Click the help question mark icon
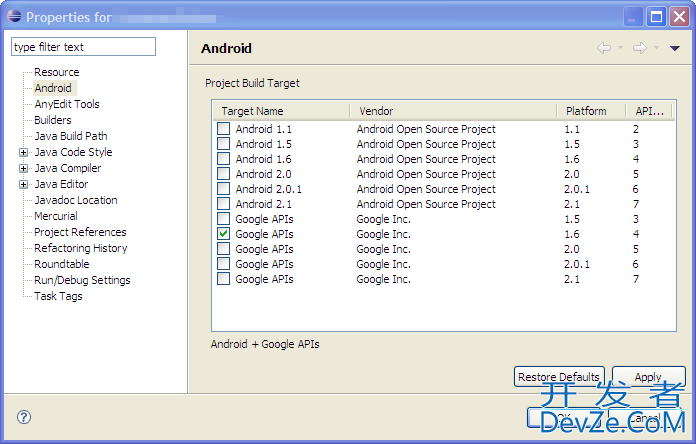Screen dimensions: 696x444 click(24, 417)
